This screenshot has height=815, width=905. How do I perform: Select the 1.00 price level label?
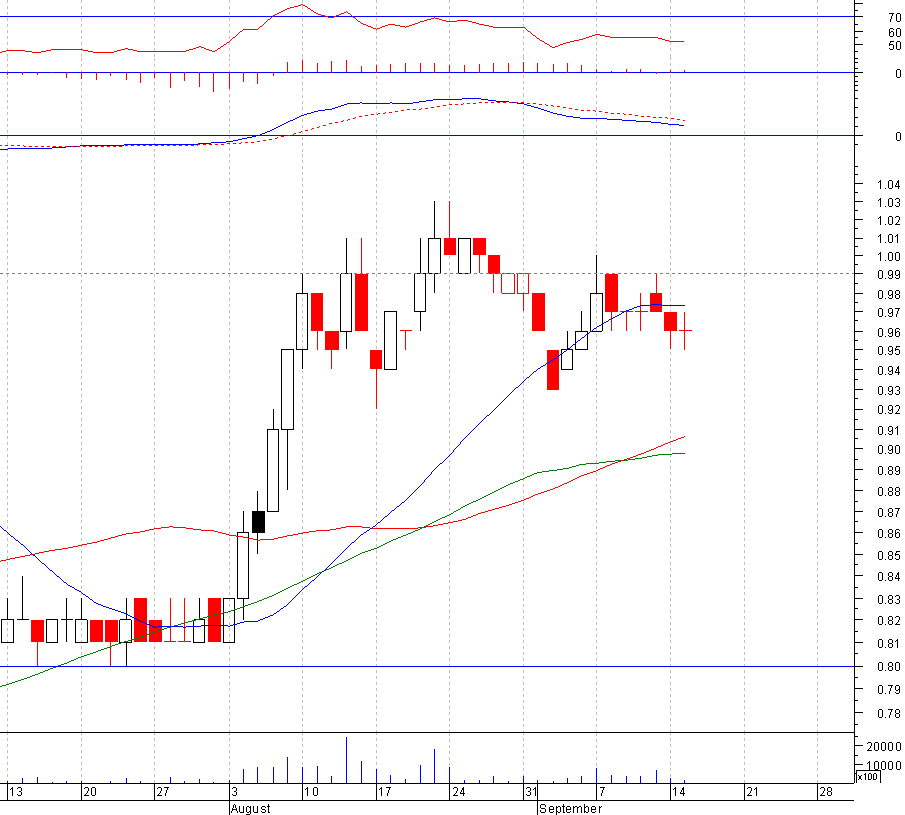(x=888, y=257)
